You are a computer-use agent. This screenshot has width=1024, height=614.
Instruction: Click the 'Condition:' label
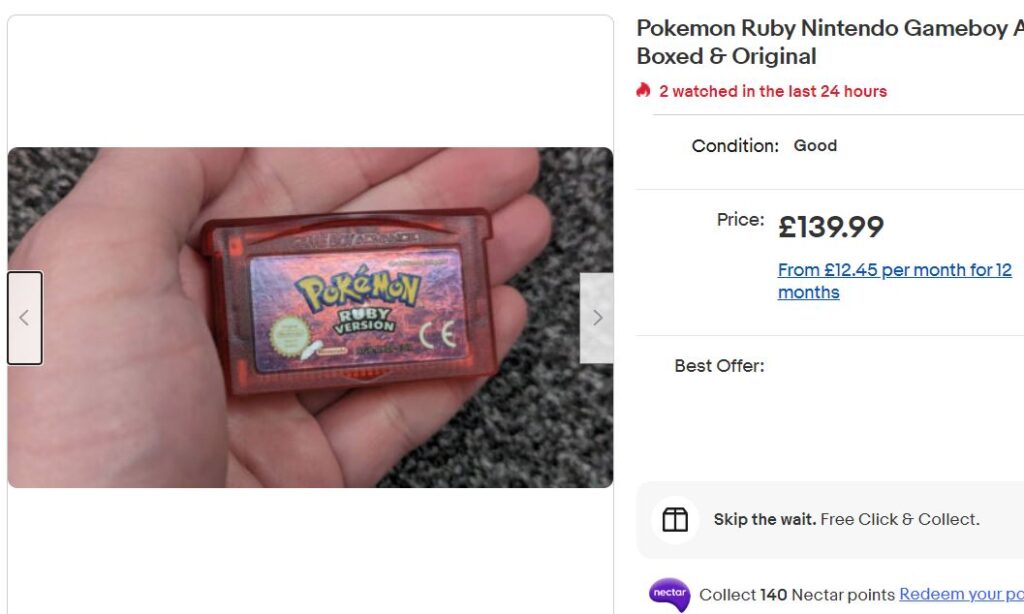tap(734, 146)
